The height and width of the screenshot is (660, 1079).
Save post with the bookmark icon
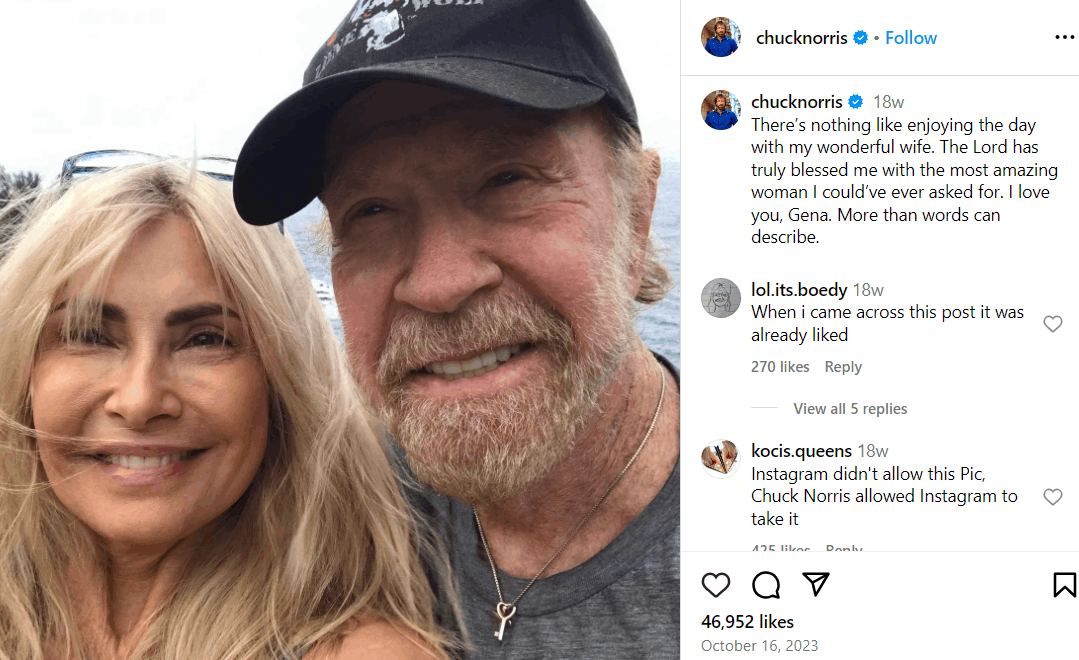(1064, 585)
